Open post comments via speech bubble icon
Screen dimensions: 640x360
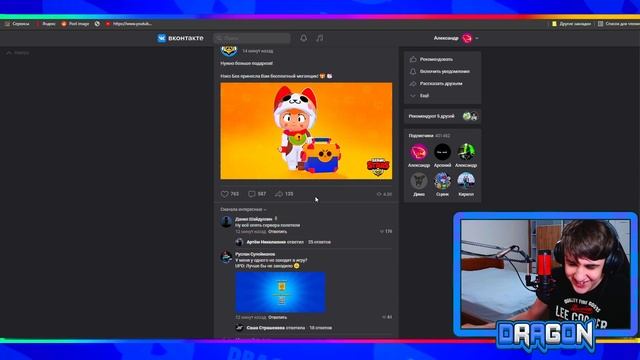pos(252,194)
